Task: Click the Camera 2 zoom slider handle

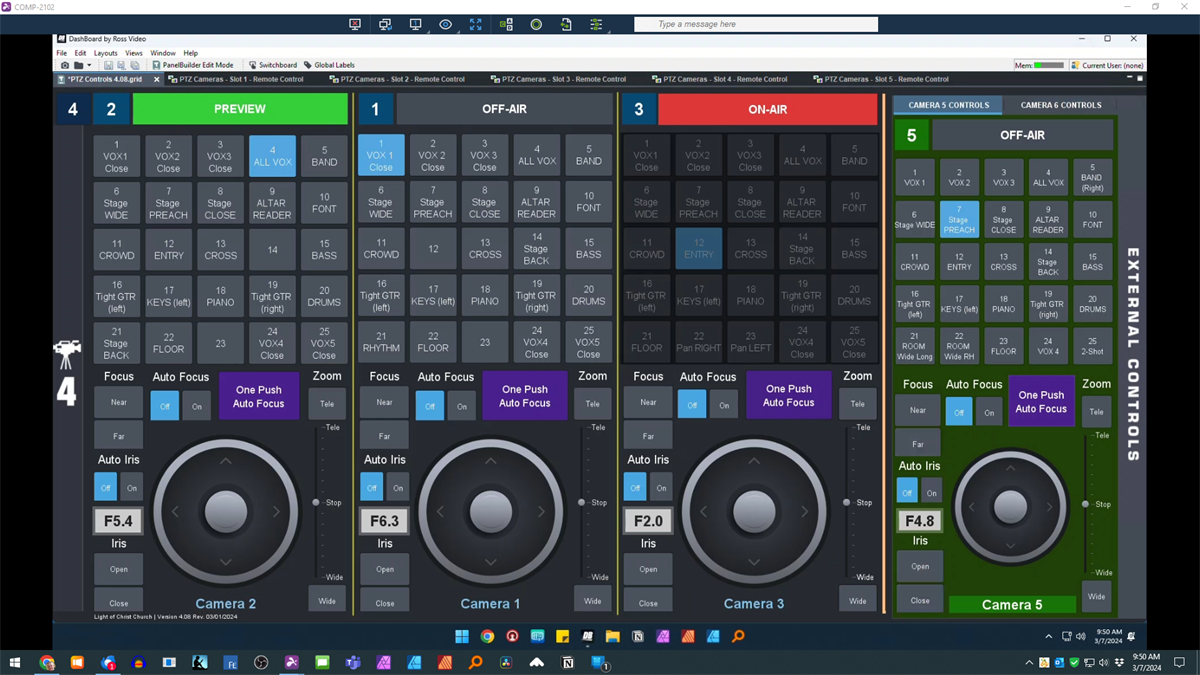Action: [x=316, y=503]
